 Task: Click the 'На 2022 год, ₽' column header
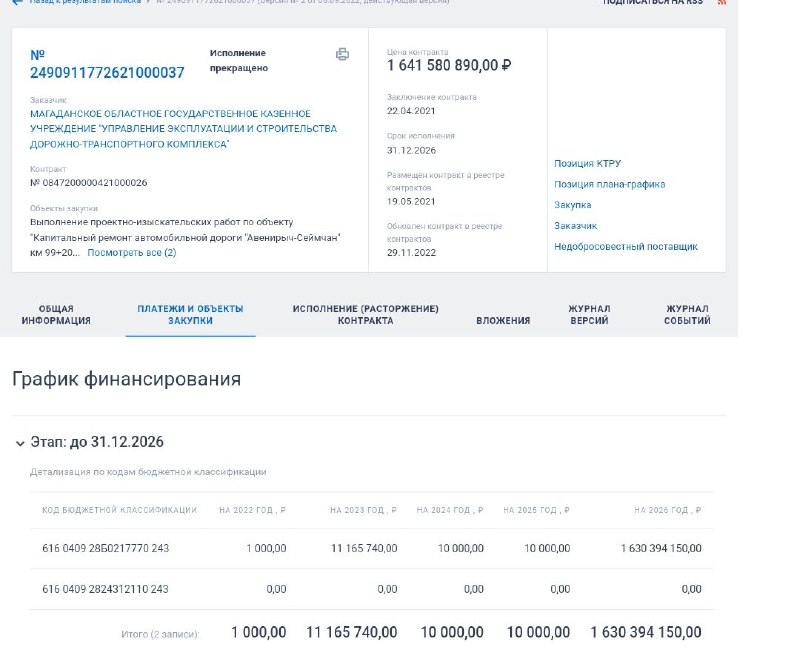[x=253, y=510]
